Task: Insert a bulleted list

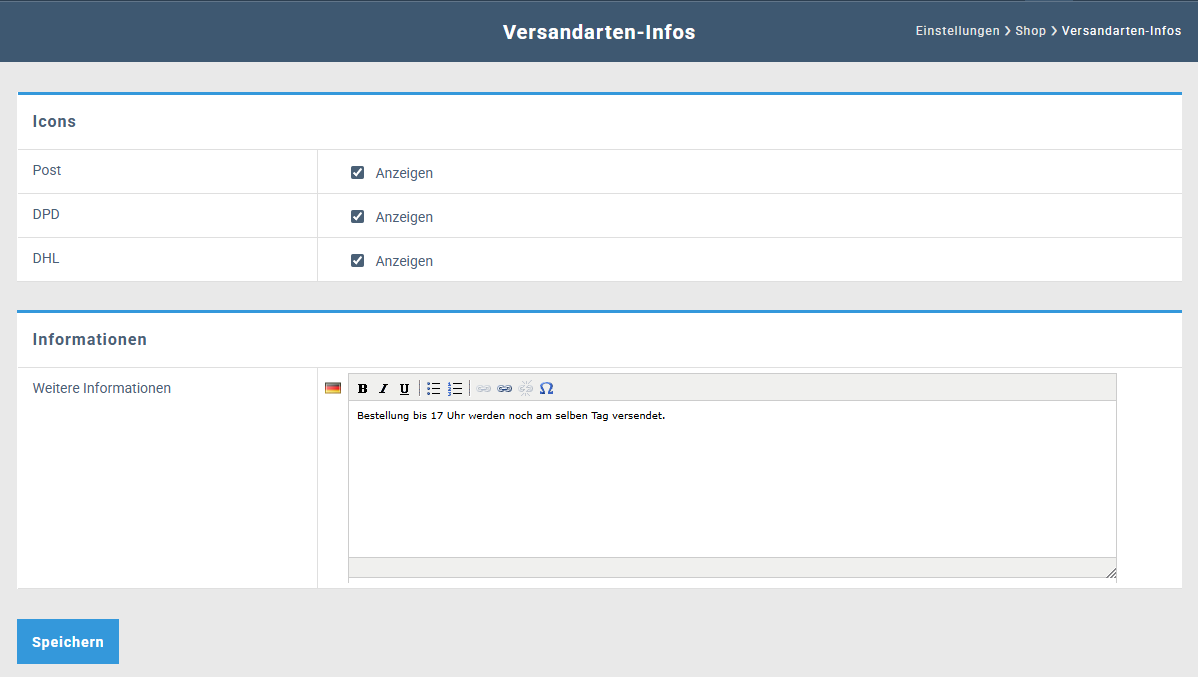Action: click(434, 389)
